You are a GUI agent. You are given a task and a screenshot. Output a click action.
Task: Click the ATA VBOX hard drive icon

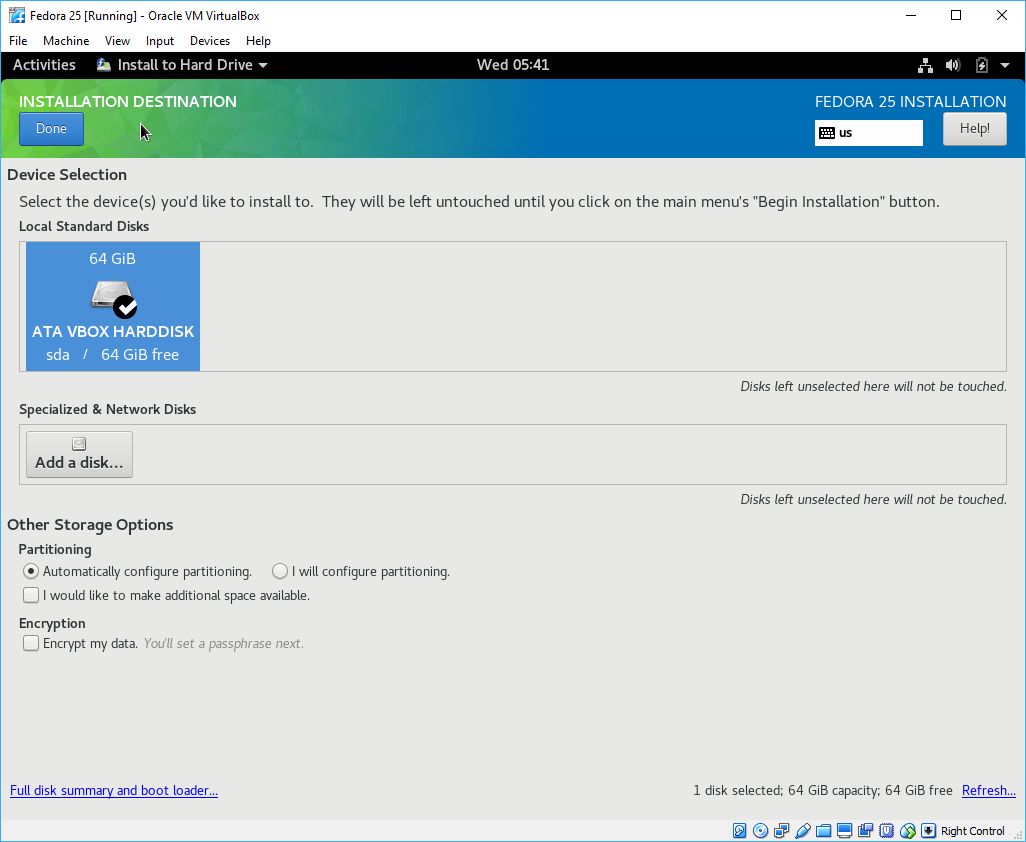[114, 298]
